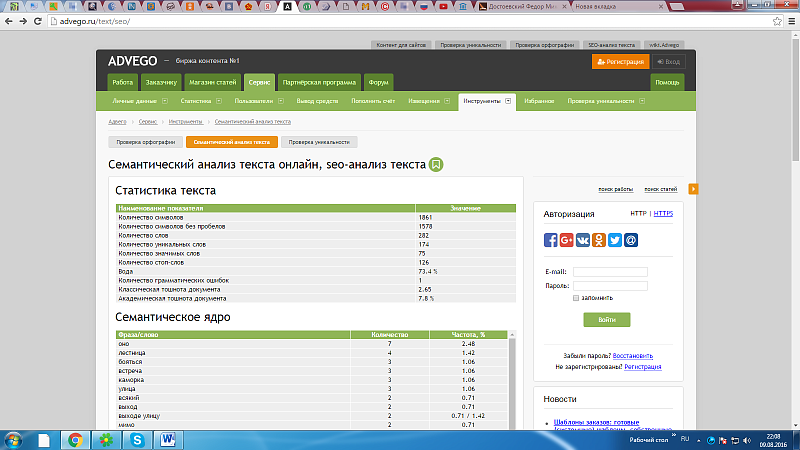
Task: Open Microsoft Word from the taskbar
Action: [x=167, y=440]
